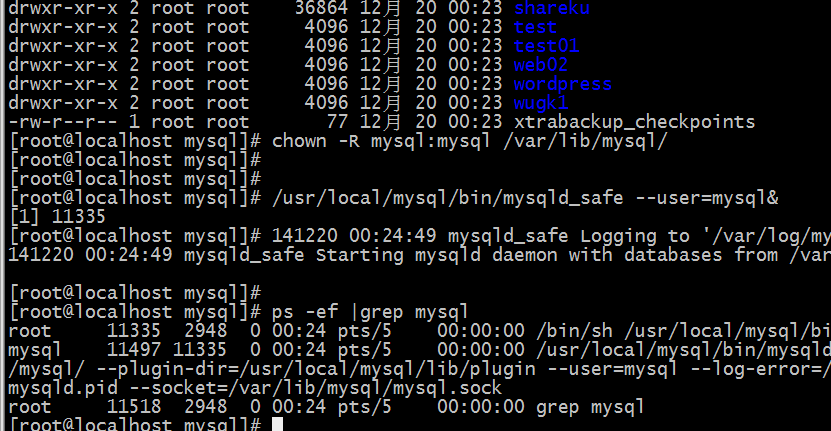Image resolution: width=831 pixels, height=431 pixels.
Task: Click the 'Starting mysqld daemon' message
Action: pos(437,255)
